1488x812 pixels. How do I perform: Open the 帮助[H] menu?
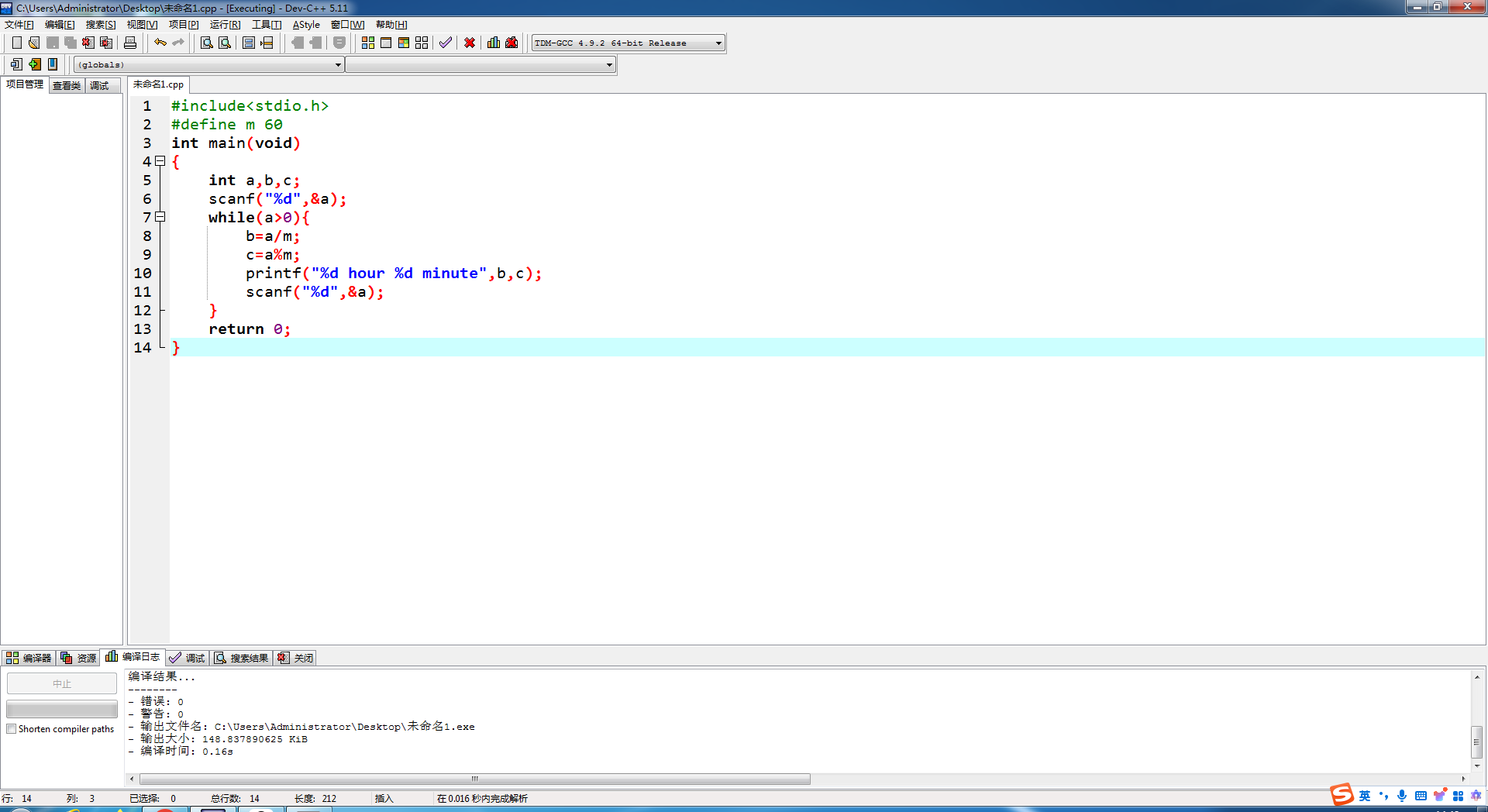[x=391, y=25]
